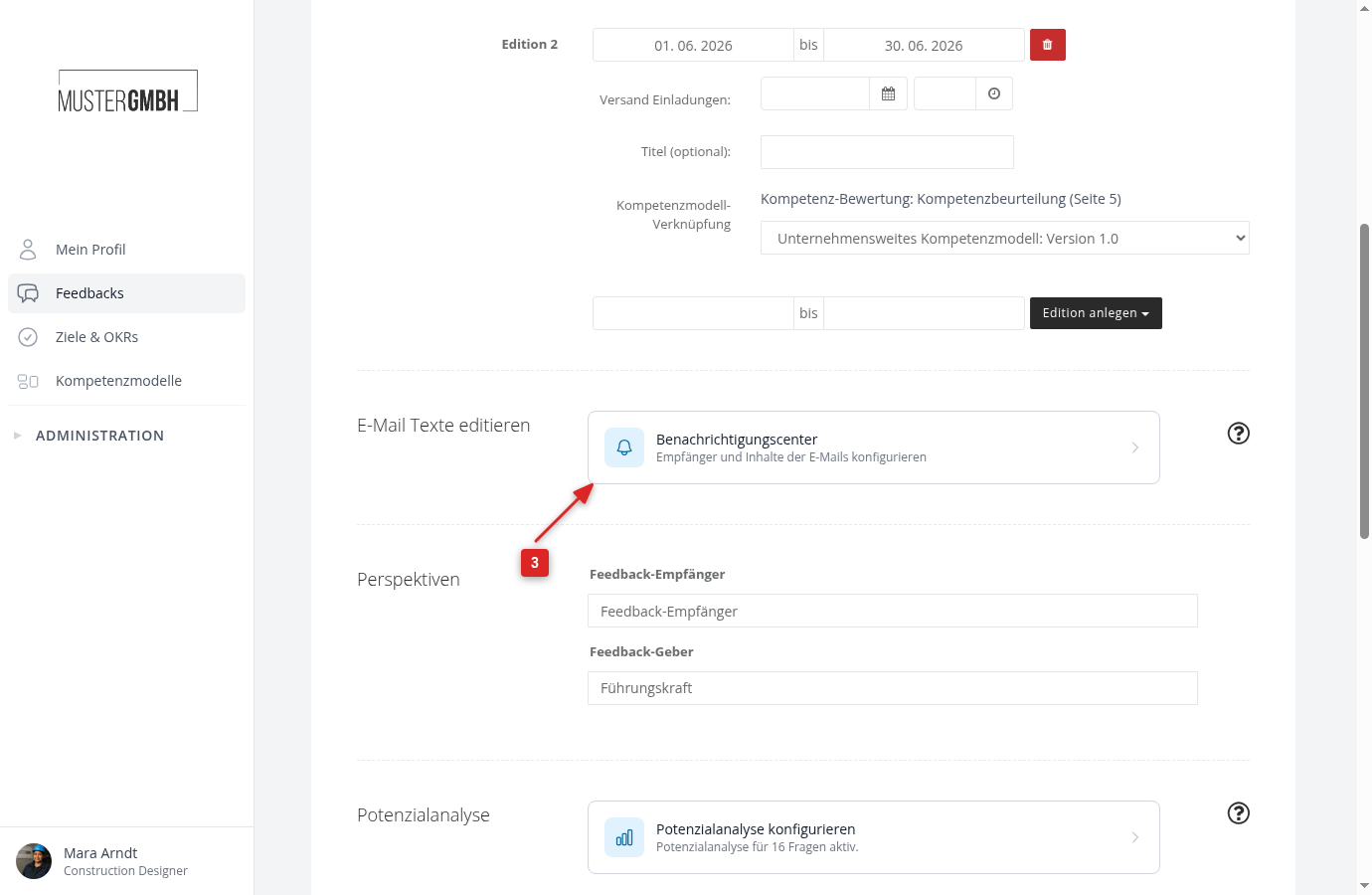Open Potenzialanalyse konfigurieren card
Screen dimensions: 1372x895
coord(874,837)
